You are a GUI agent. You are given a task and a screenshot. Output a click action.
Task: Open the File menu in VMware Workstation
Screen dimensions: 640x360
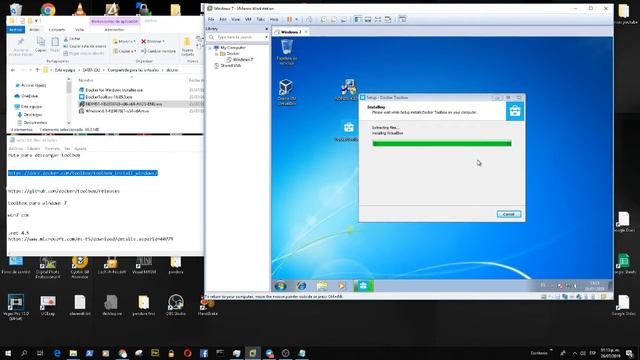(211, 19)
